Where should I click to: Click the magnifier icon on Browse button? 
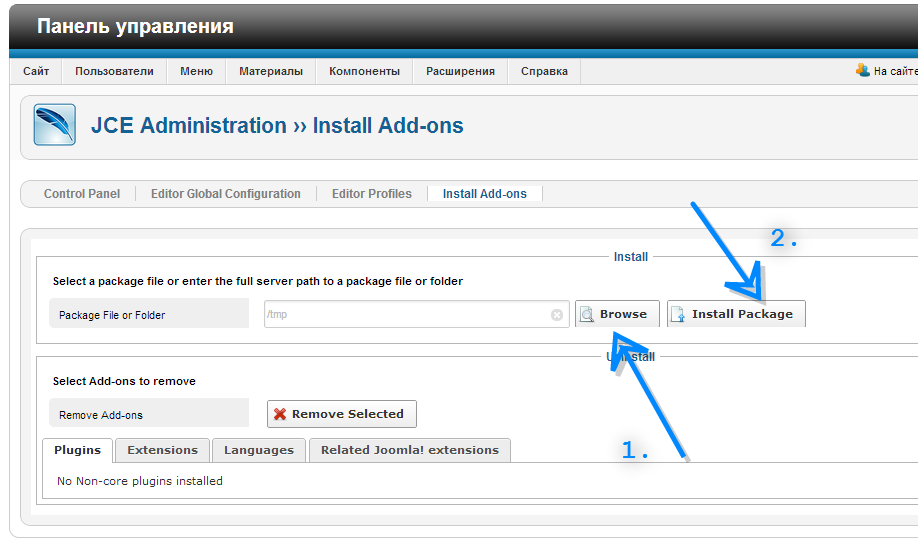click(588, 314)
